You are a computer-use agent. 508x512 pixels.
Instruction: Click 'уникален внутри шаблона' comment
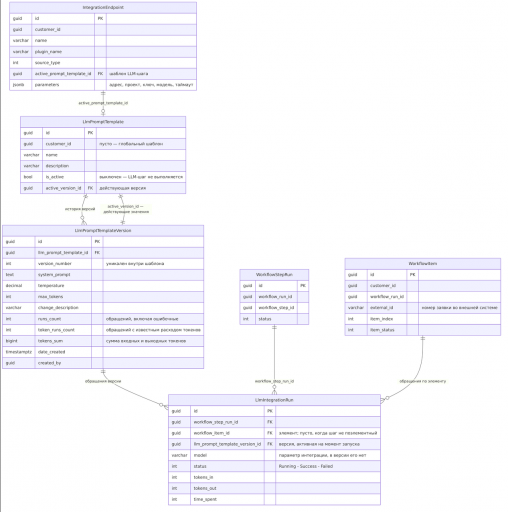[x=135, y=264]
